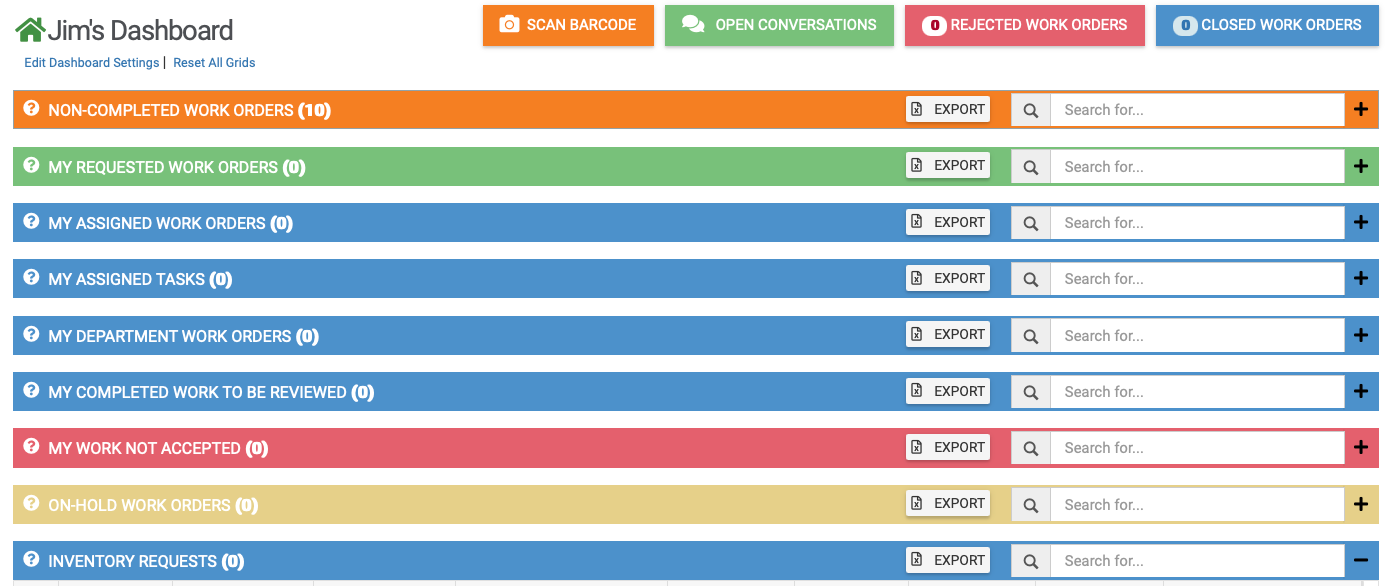
Task: Focus search field in My Work Not Accepted
Action: coord(1196,448)
